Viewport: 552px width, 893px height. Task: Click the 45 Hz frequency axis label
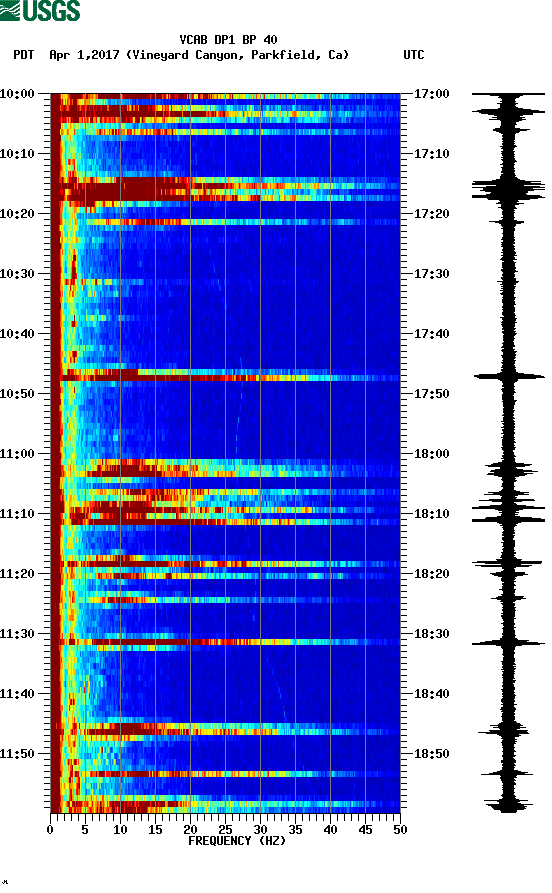[x=365, y=830]
